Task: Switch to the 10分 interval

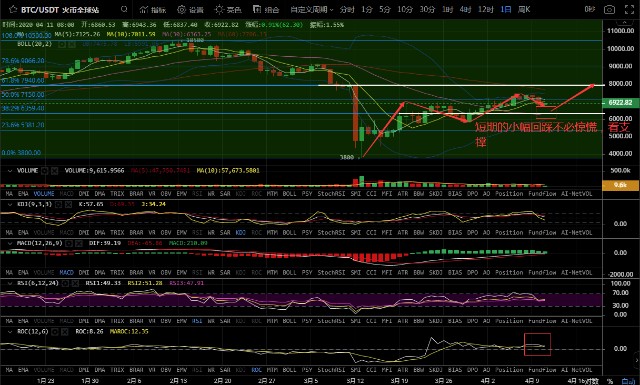Action: [x=405, y=9]
